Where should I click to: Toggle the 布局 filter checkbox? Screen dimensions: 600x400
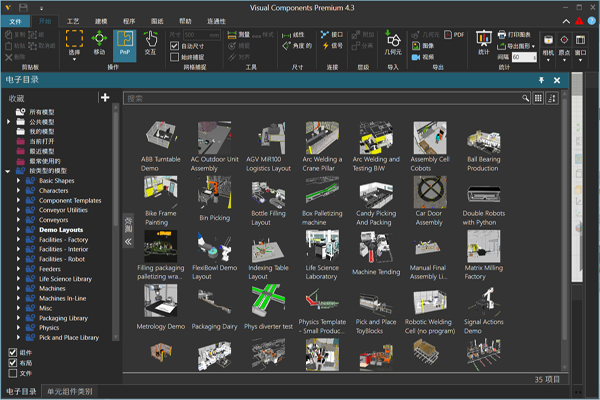[x=13, y=362]
